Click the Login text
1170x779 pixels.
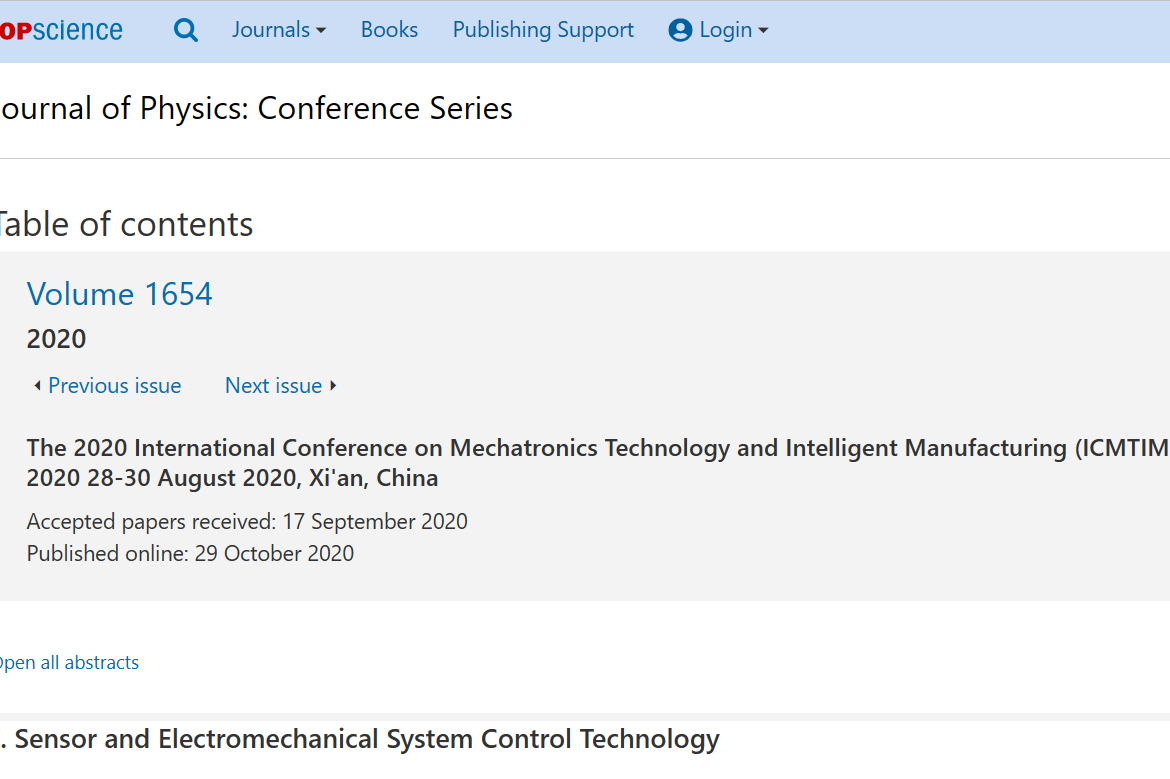pyautogui.click(x=725, y=30)
